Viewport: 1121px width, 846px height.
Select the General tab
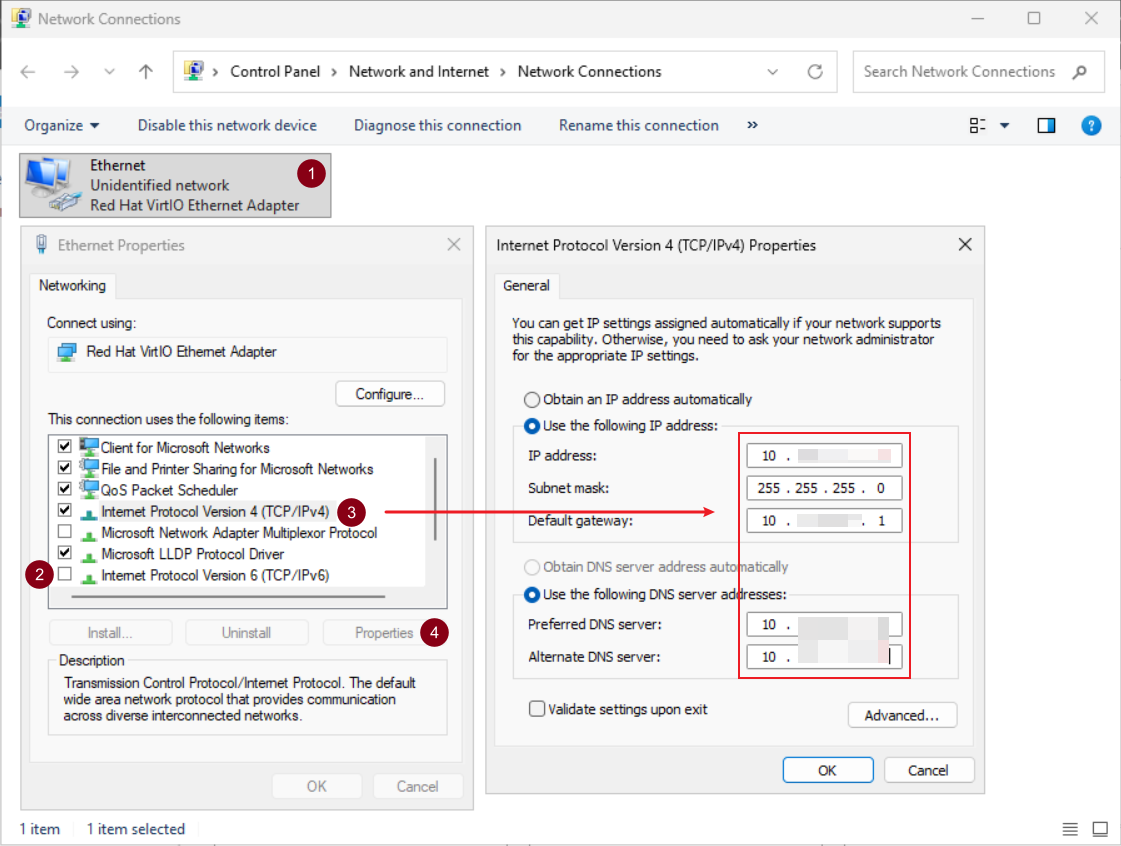coord(526,286)
